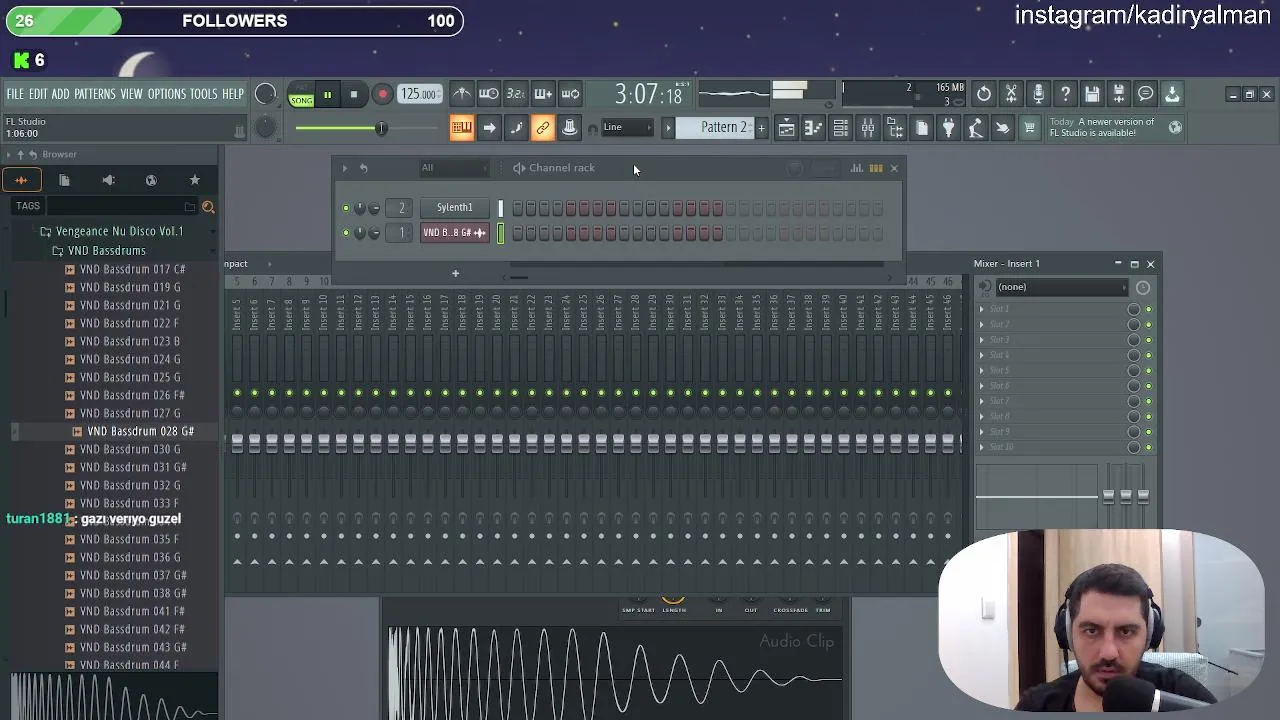Click the speech bubble chat icon
This screenshot has height=720, width=1280.
click(x=1146, y=94)
